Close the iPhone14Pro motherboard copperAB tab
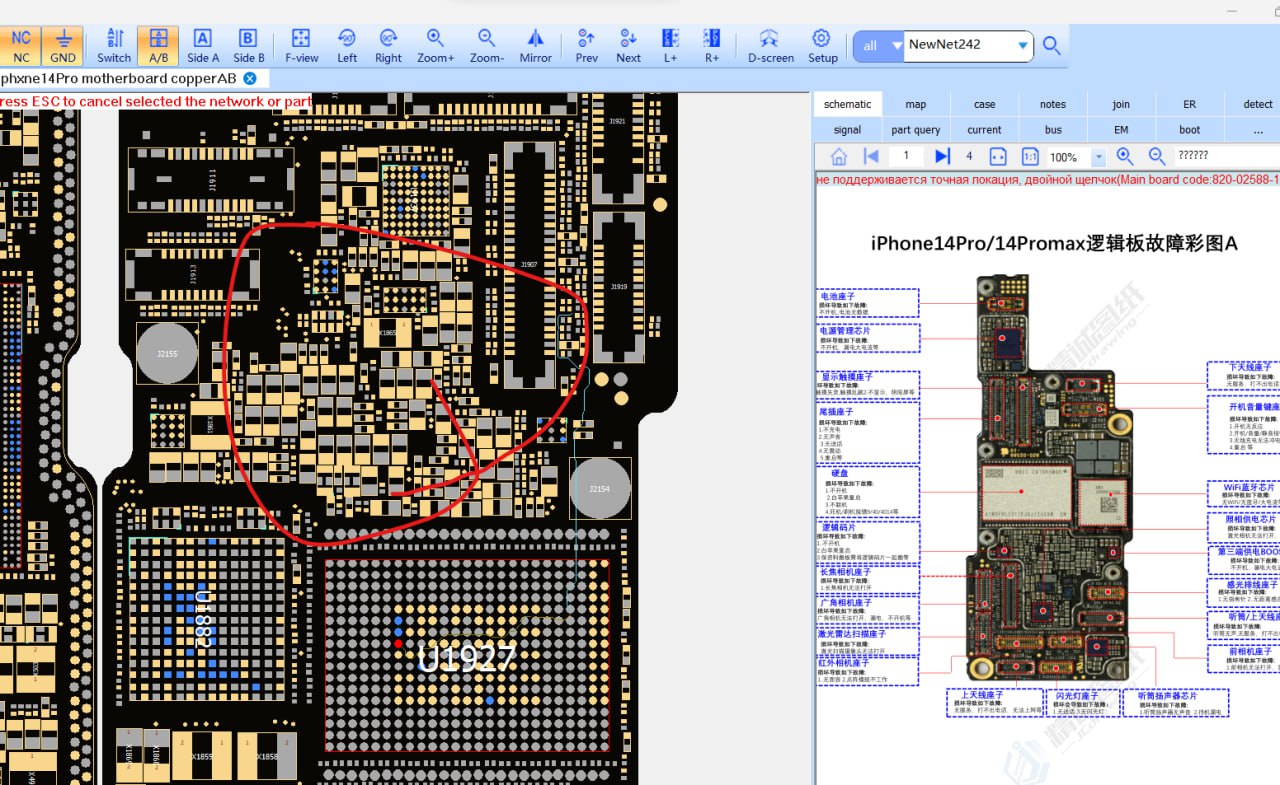This screenshot has height=785, width=1280. (250, 78)
